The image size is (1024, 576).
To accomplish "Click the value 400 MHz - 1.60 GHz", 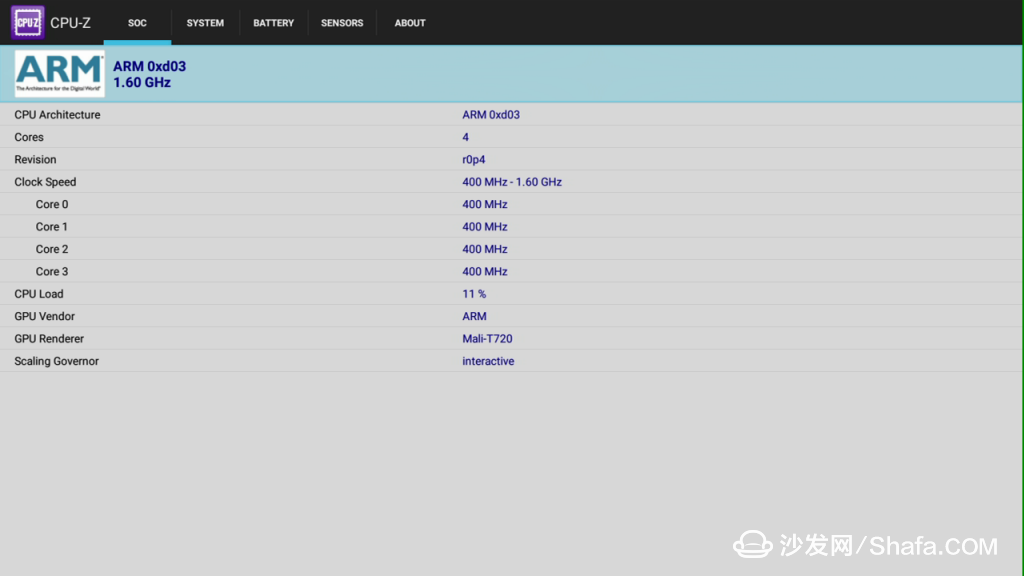I will 512,182.
